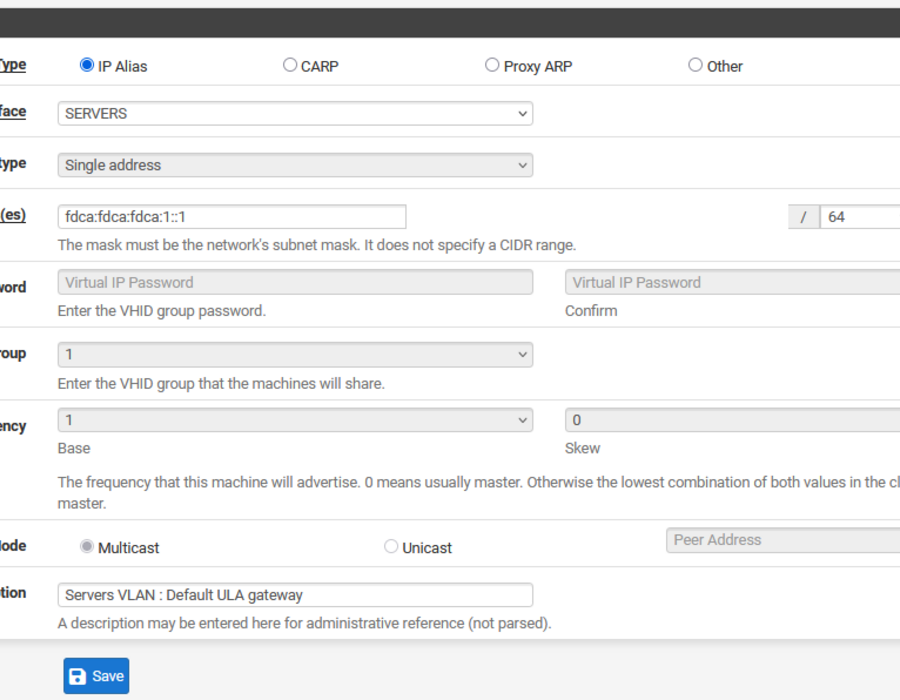900x700 pixels.
Task: Click the Peer Address field
Action: click(x=783, y=540)
